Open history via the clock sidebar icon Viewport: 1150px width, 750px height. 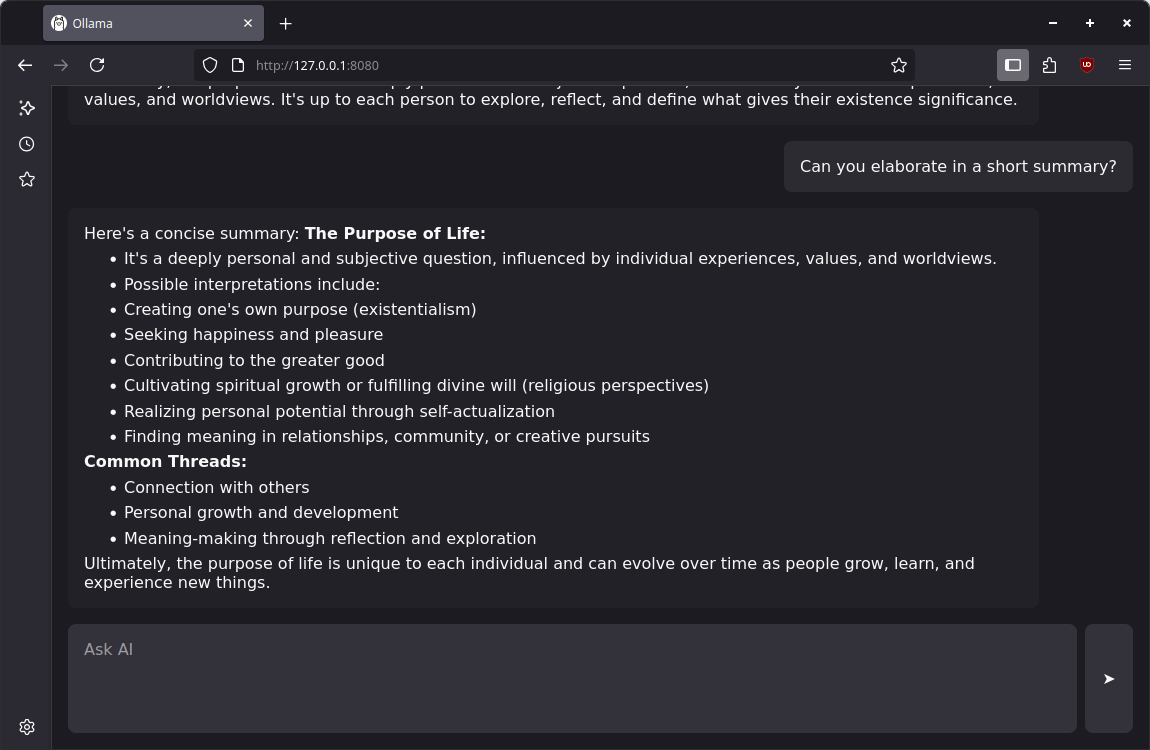(x=27, y=144)
